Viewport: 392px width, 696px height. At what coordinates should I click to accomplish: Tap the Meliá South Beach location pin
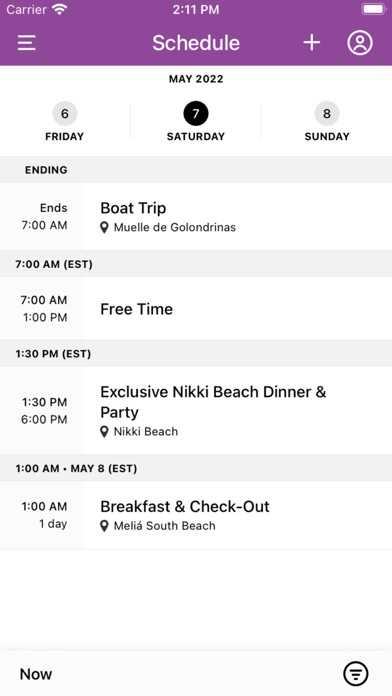tap(104, 526)
